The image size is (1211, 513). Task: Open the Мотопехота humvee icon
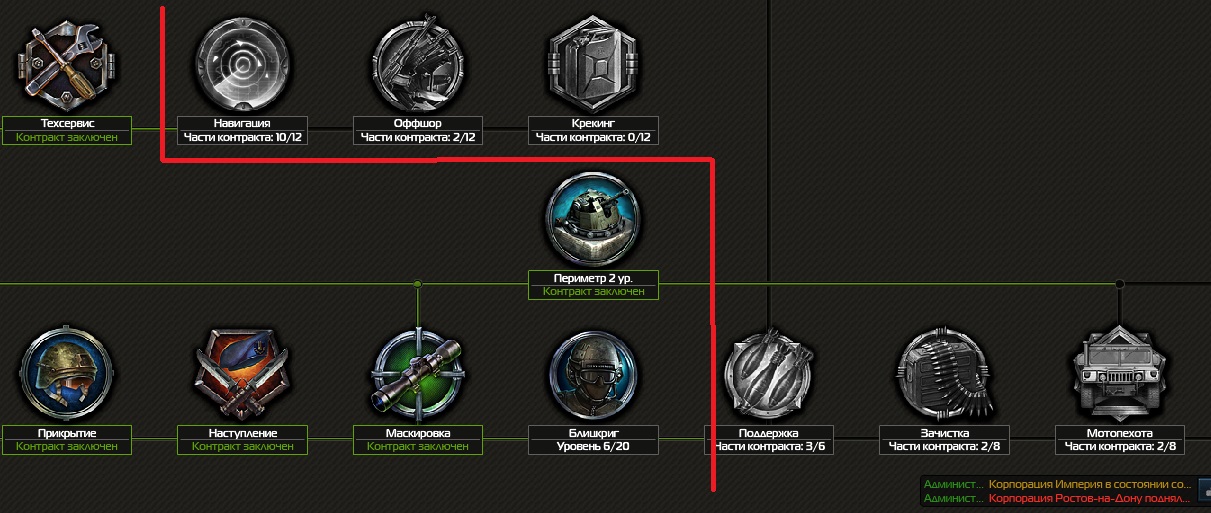[1120, 374]
